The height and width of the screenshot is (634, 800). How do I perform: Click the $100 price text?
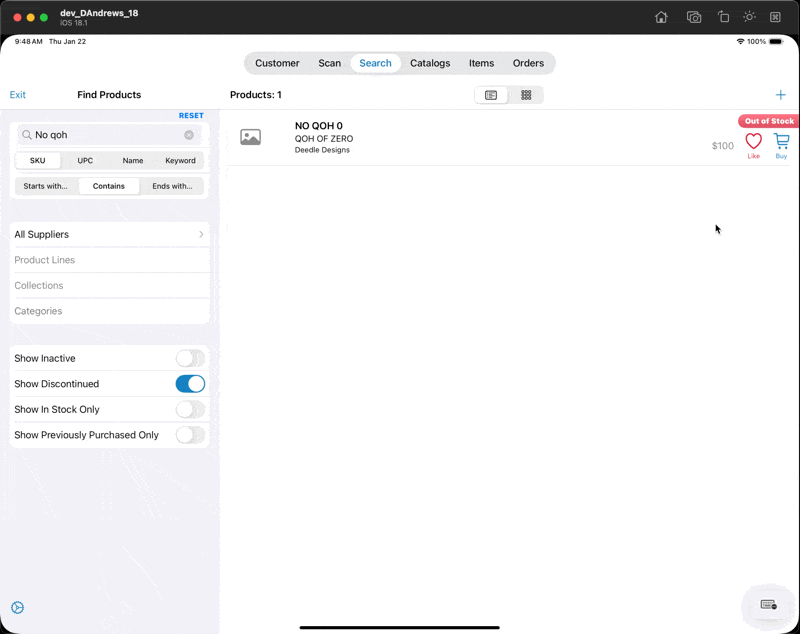click(x=722, y=146)
